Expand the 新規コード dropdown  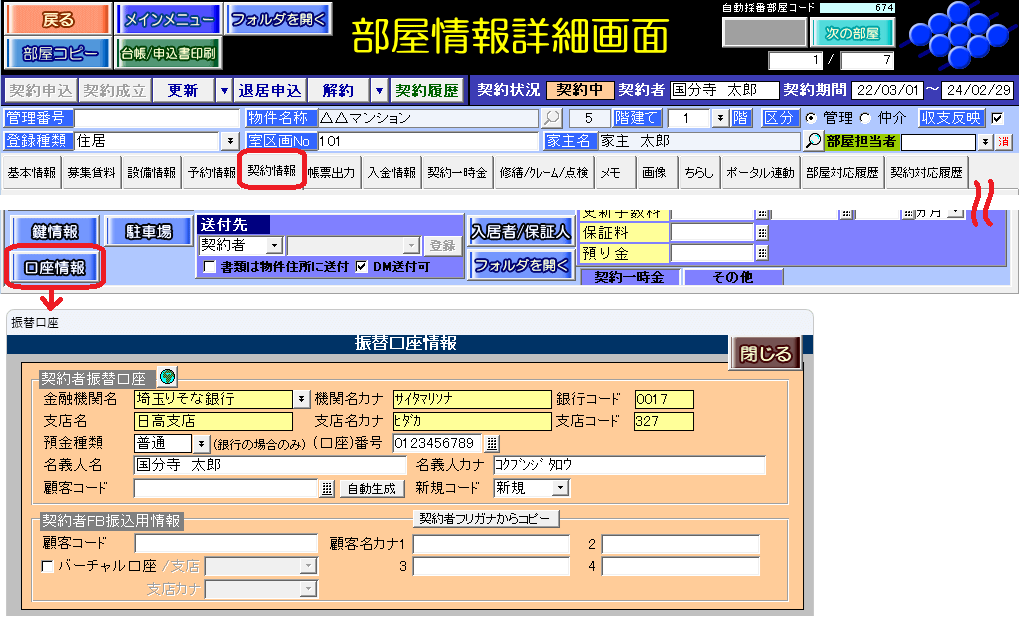pos(560,488)
